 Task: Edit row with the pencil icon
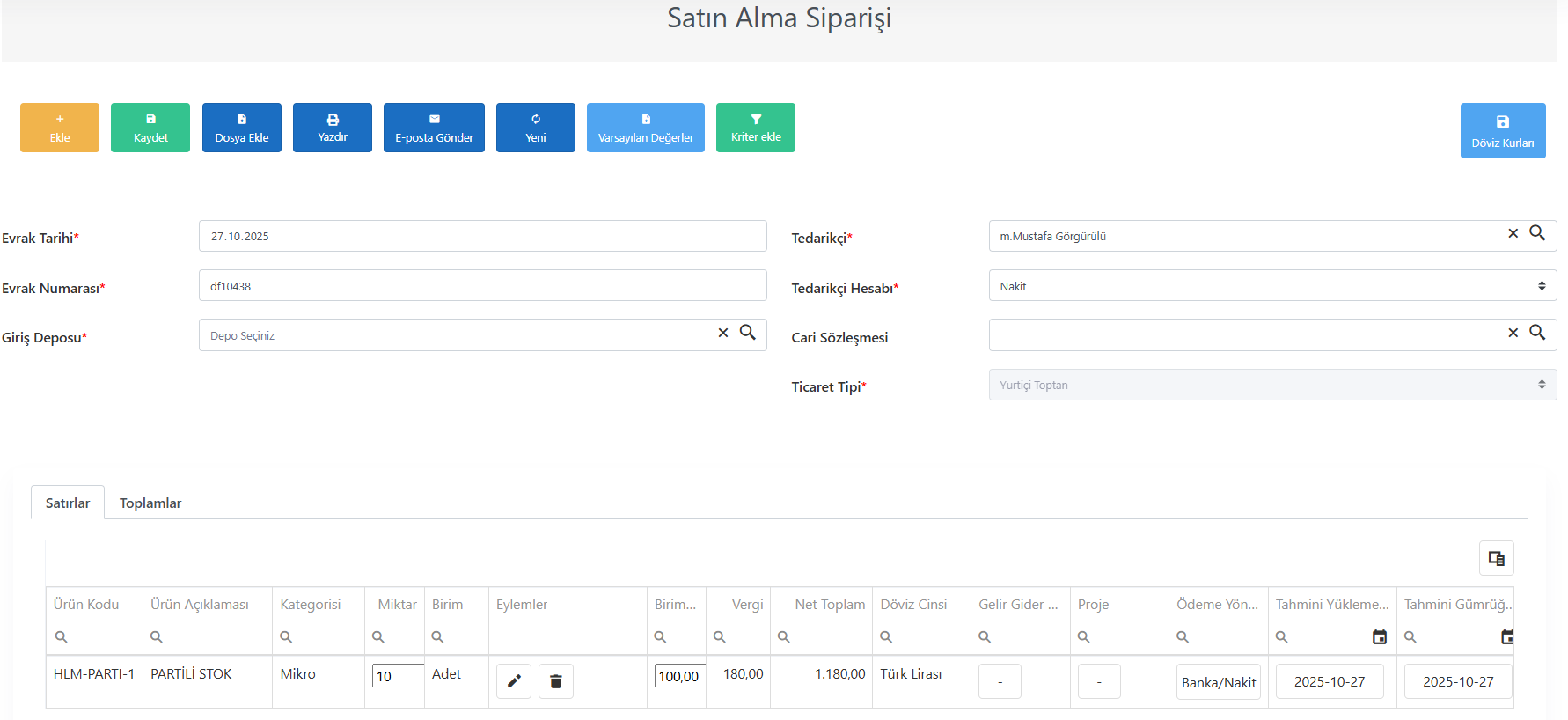(514, 681)
